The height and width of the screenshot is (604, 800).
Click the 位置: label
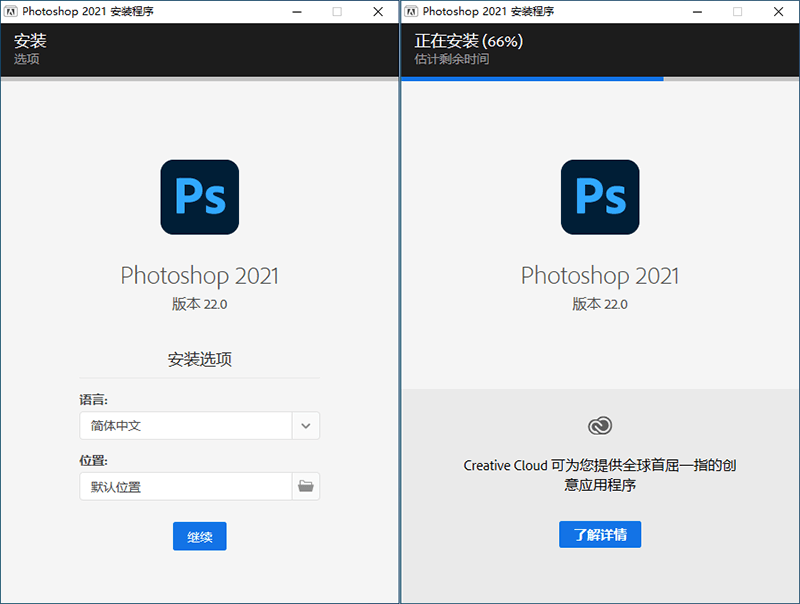point(93,460)
